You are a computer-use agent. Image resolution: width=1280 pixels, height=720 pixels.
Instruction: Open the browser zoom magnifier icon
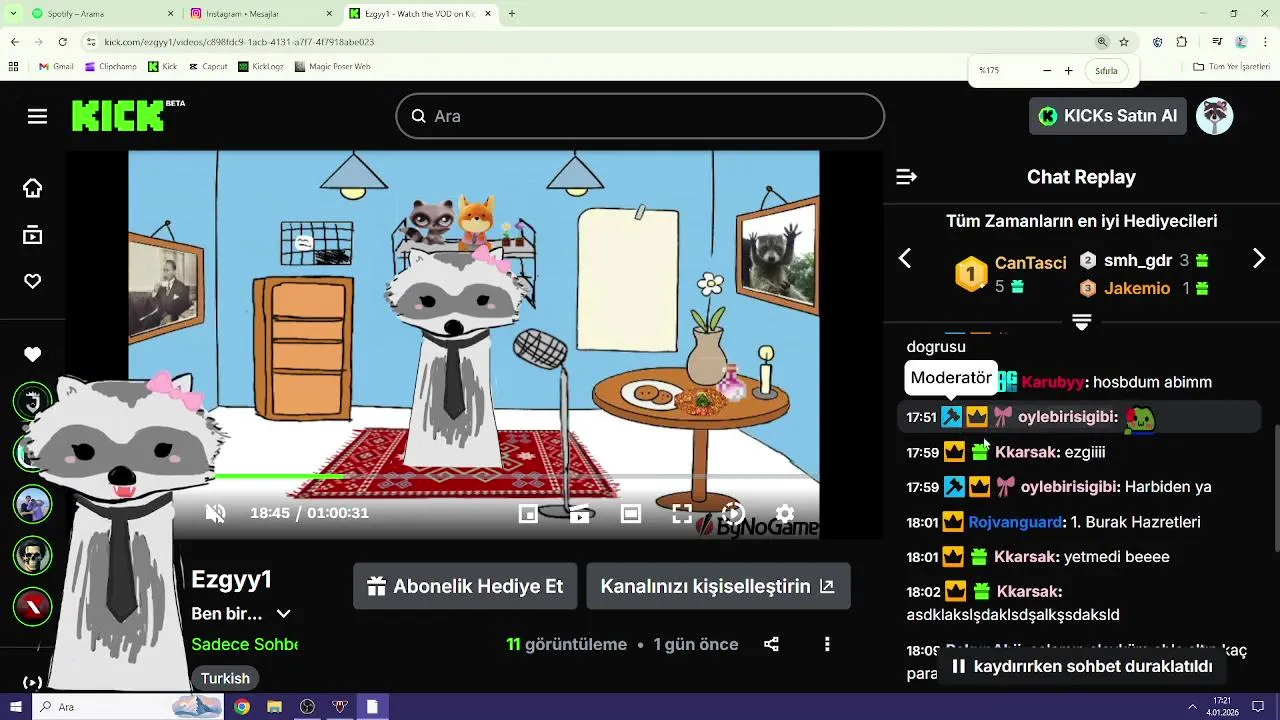point(1102,42)
